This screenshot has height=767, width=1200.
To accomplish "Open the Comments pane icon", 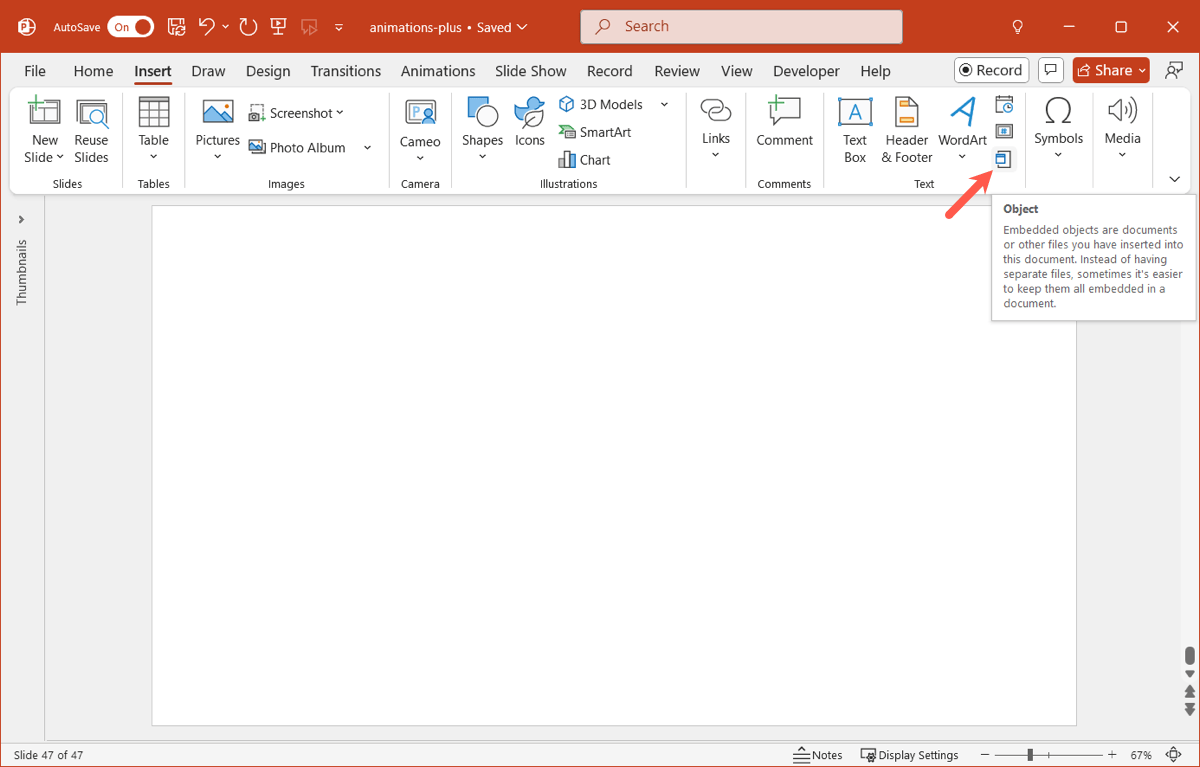I will click(x=1050, y=70).
